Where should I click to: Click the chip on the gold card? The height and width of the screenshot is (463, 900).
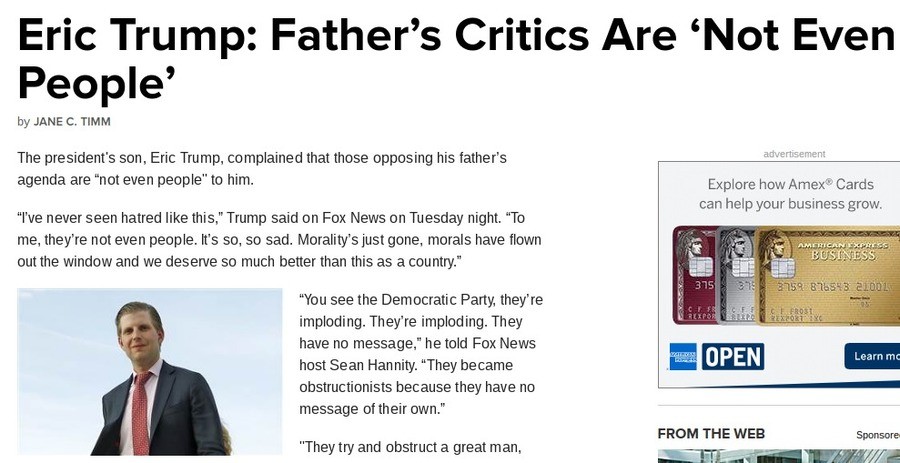pyautogui.click(x=782, y=267)
